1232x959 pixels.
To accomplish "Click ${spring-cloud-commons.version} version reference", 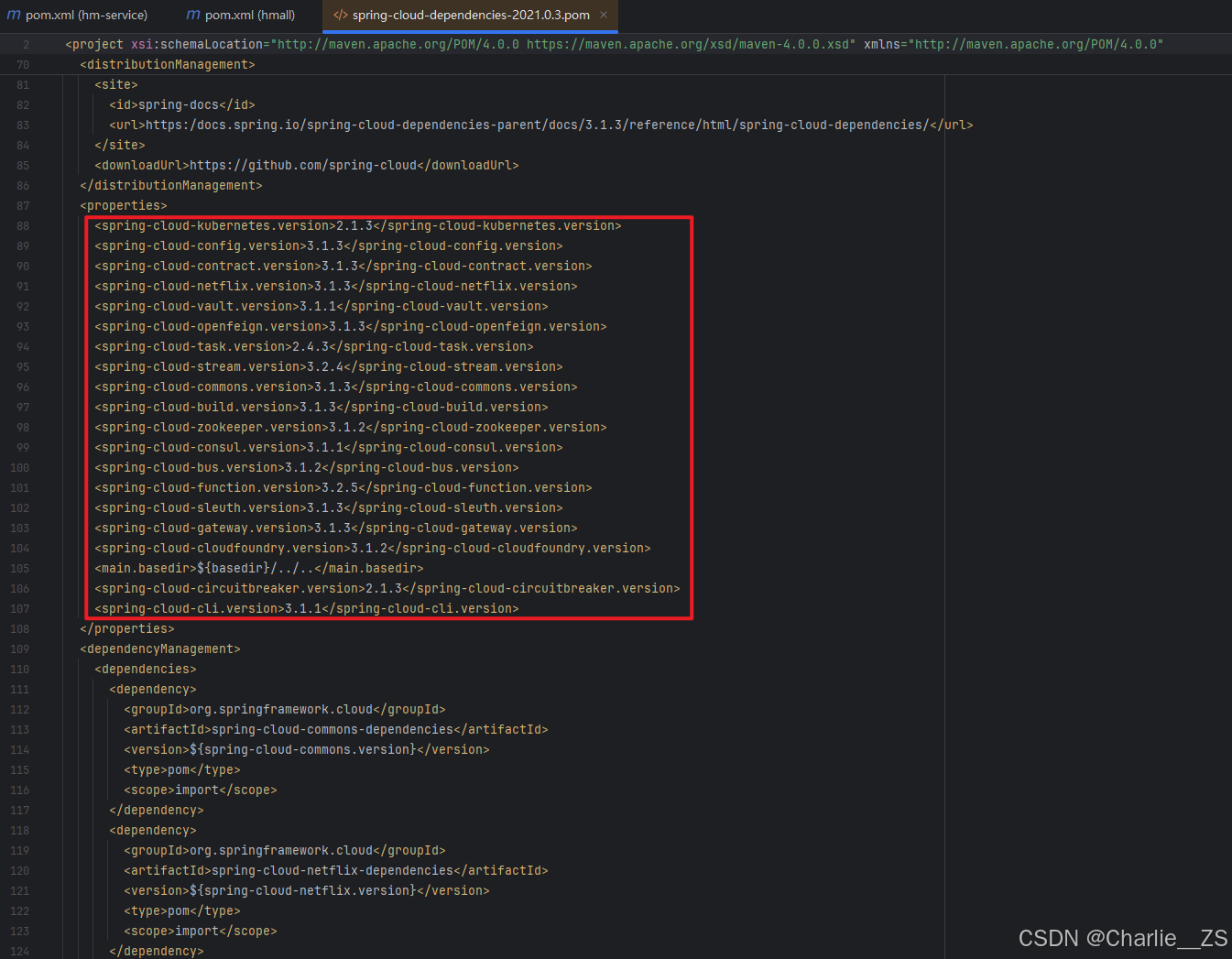I will click(303, 749).
